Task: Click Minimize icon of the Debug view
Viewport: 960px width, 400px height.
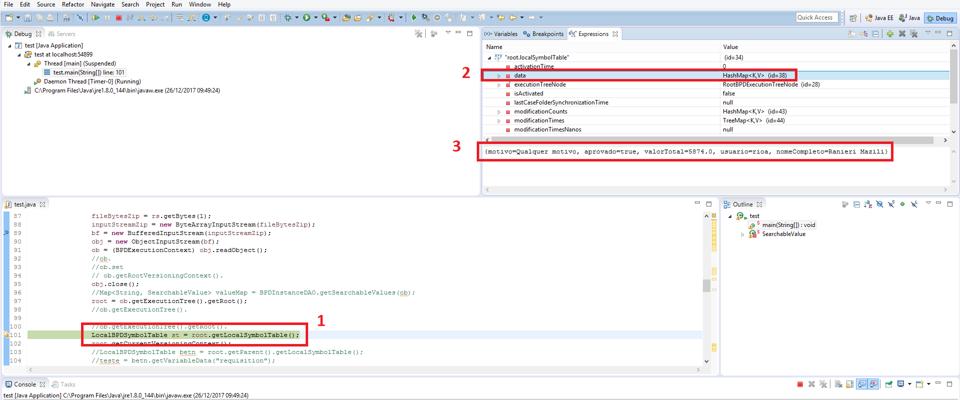Action: tap(458, 33)
